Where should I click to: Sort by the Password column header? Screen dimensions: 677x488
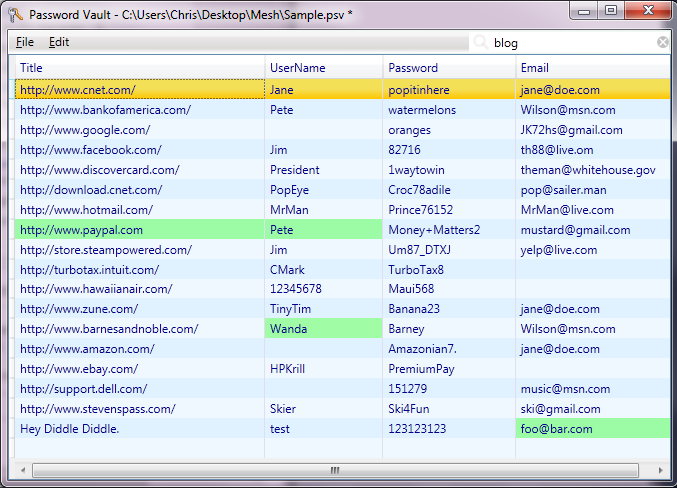pyautogui.click(x=448, y=68)
